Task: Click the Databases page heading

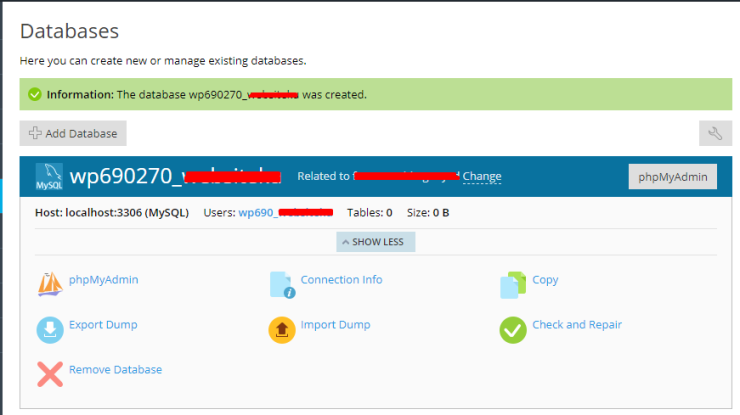Action: click(x=69, y=31)
